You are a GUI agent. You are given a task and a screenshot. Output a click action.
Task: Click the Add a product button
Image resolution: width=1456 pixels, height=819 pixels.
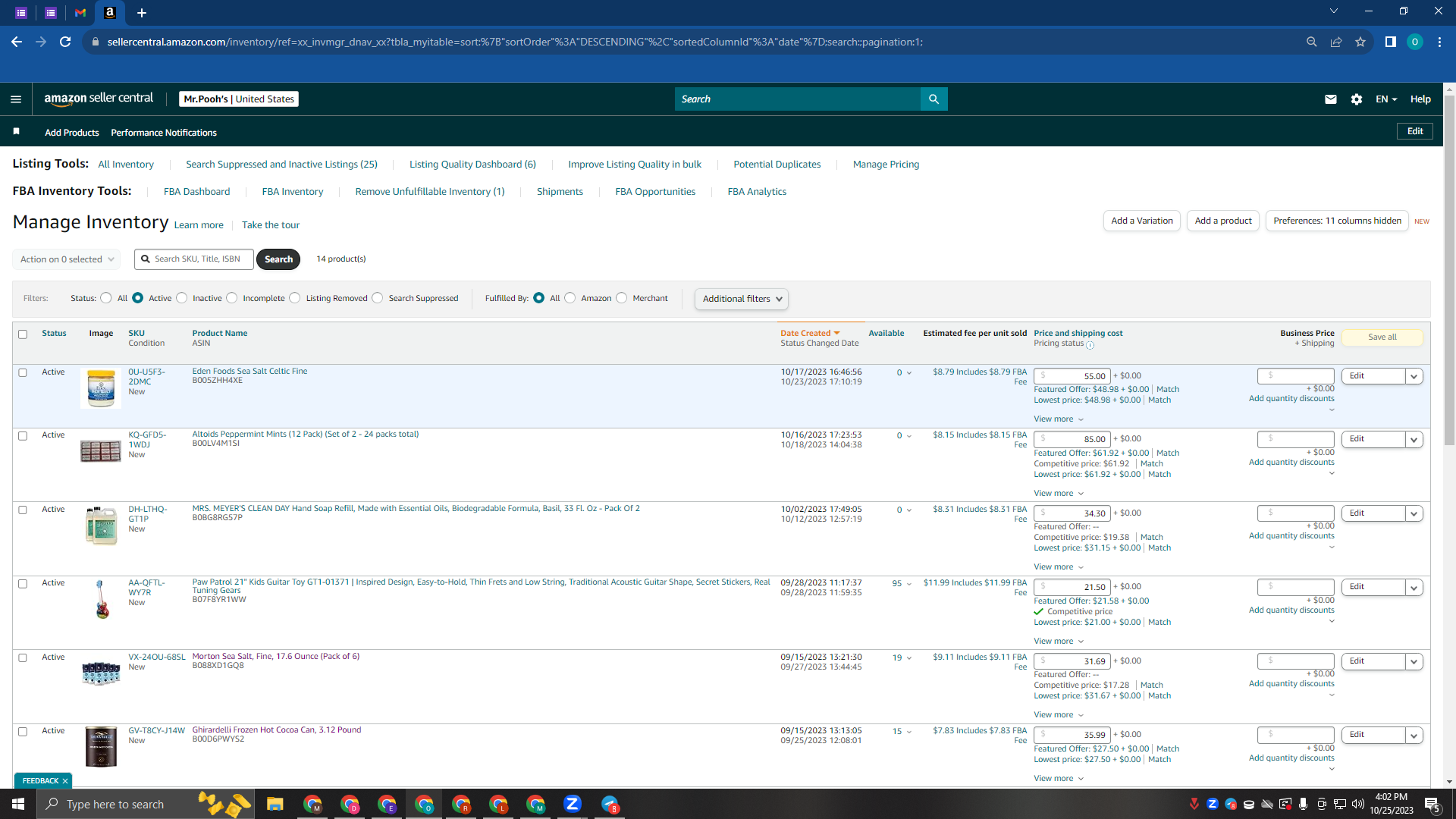[1223, 221]
